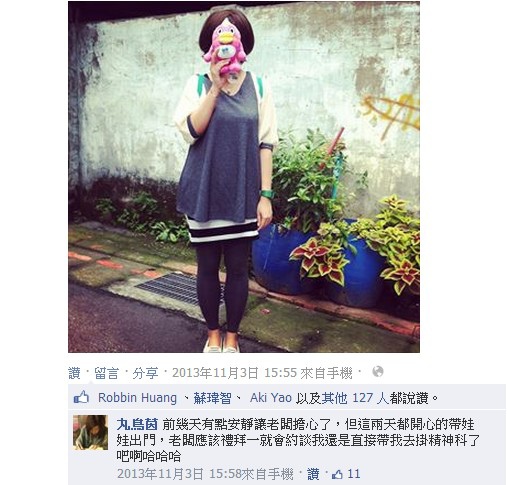Click 來自手機 on the post line

[x=326, y=373]
